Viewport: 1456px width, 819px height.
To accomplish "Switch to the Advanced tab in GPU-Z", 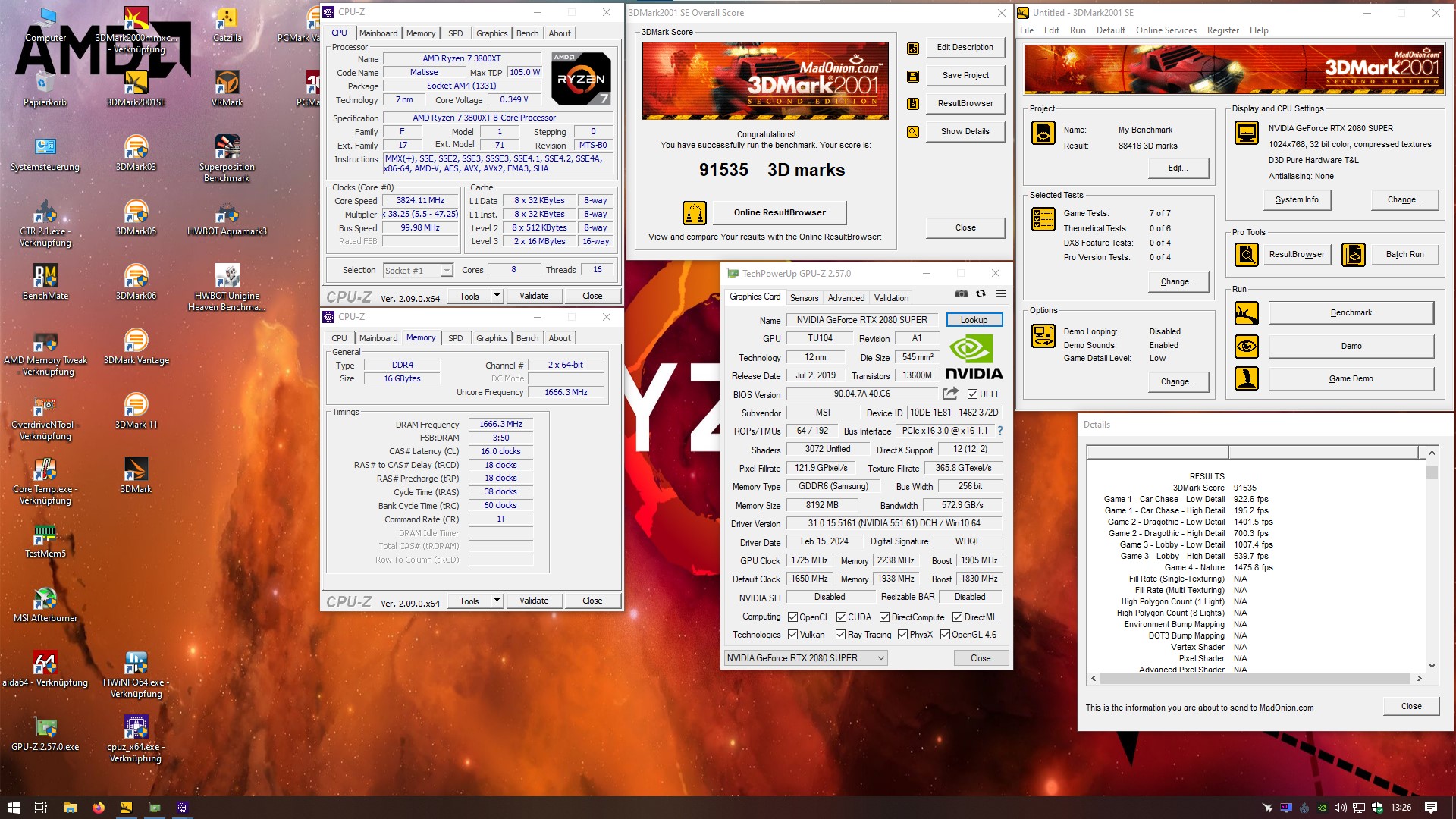I will pyautogui.click(x=846, y=298).
